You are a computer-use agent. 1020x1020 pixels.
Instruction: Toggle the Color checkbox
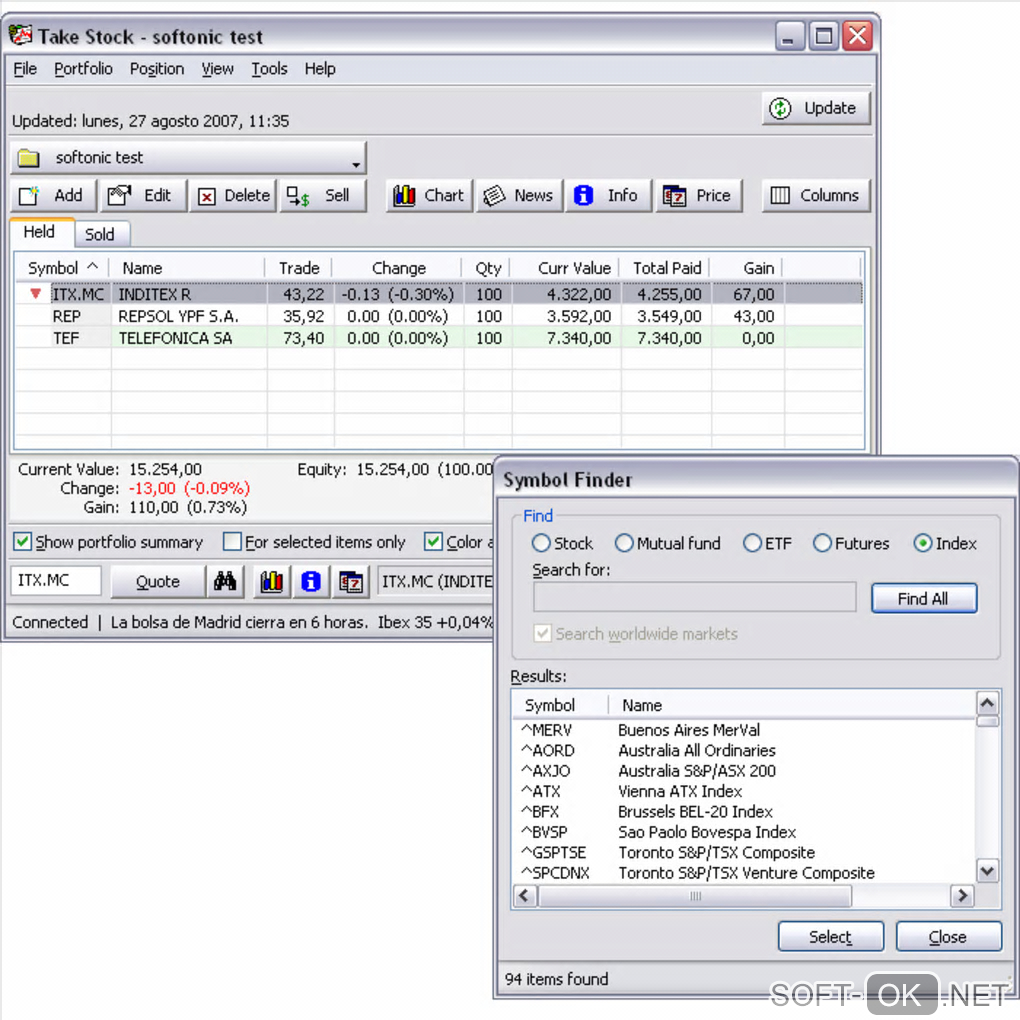(433, 542)
